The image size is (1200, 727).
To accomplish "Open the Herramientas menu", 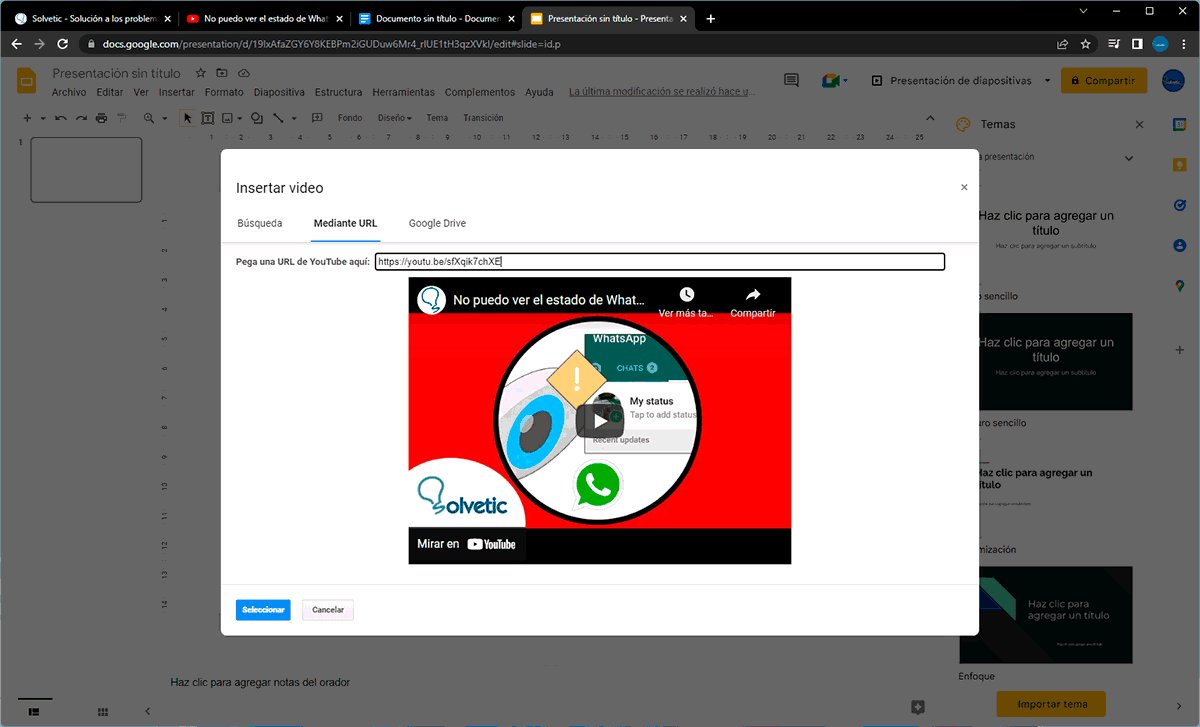I will point(403,92).
